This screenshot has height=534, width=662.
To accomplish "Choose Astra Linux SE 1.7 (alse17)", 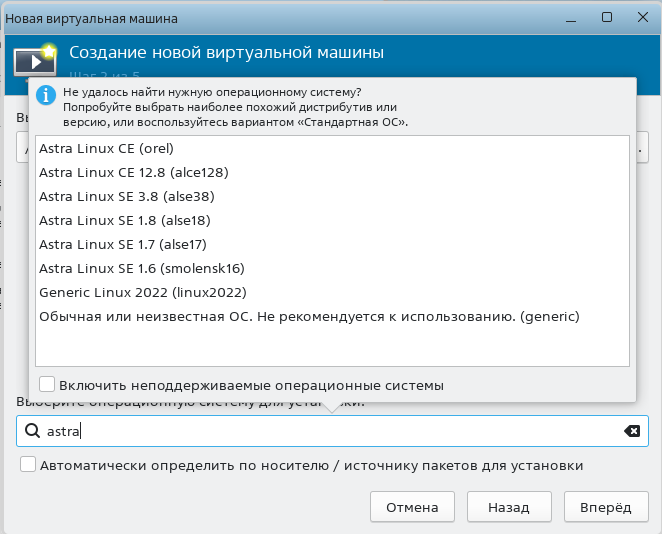I will pos(124,244).
